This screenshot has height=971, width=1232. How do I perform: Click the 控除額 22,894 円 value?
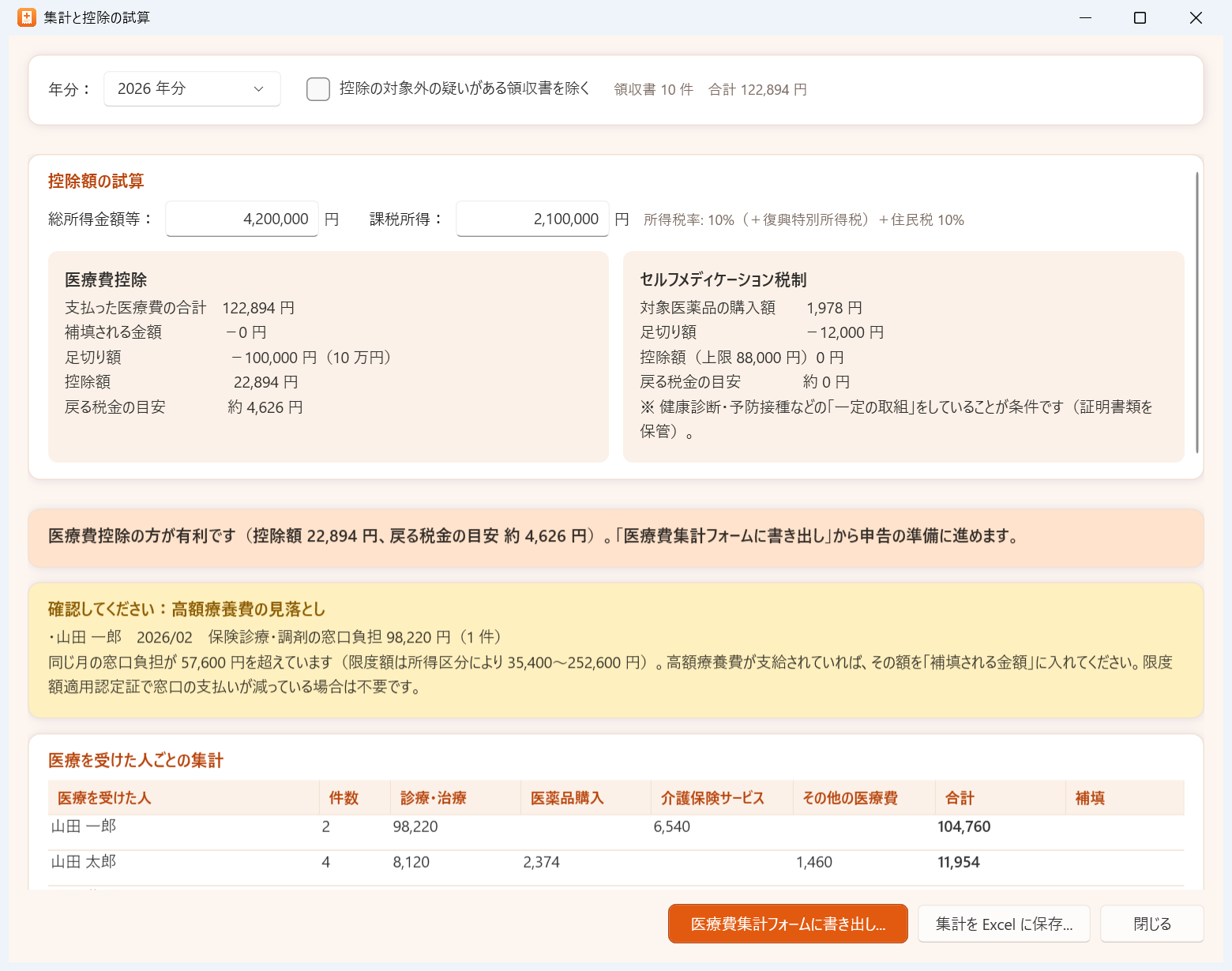point(265,382)
